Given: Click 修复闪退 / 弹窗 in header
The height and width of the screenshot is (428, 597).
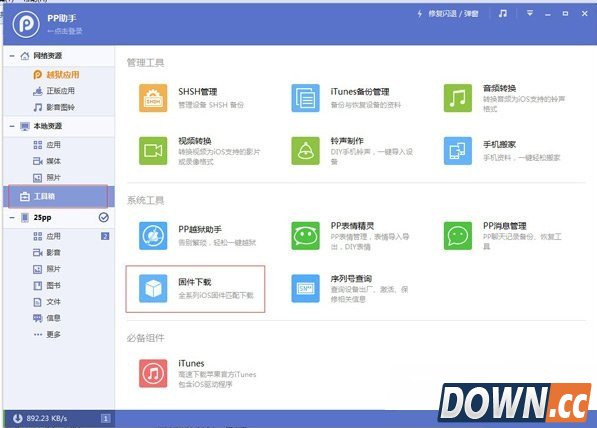Looking at the screenshot, I should point(453,14).
